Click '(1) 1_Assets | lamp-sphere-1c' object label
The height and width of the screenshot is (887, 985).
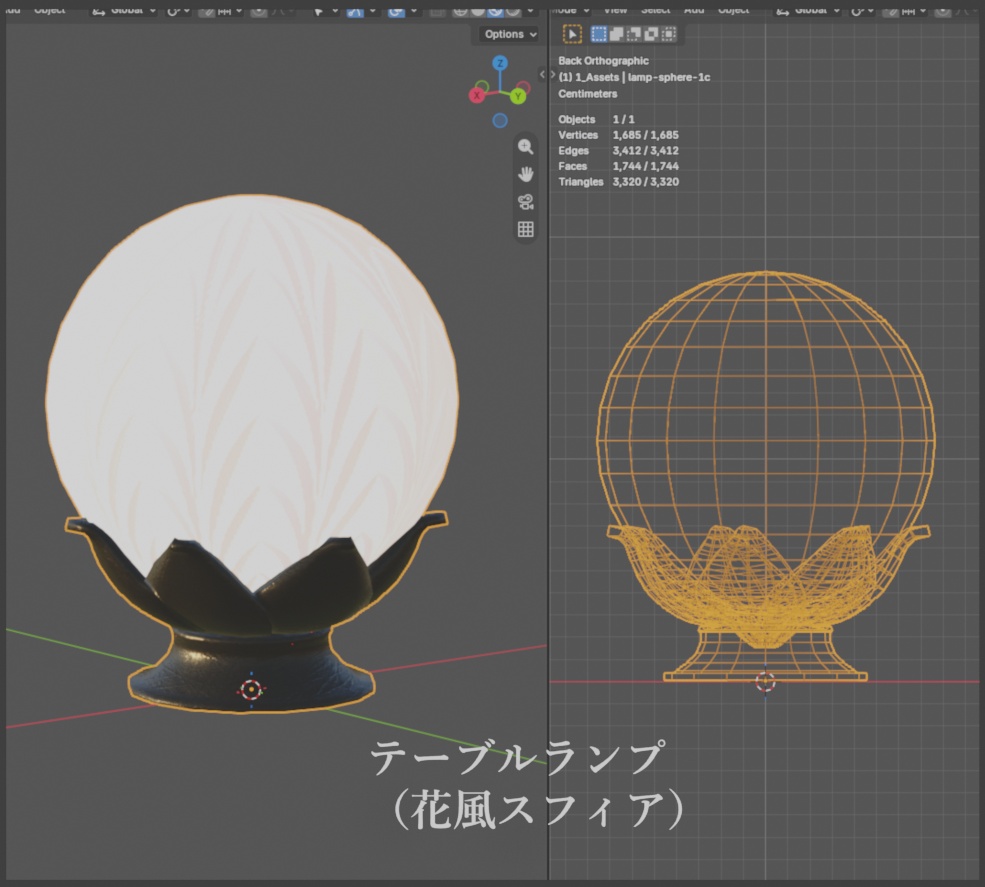634,77
